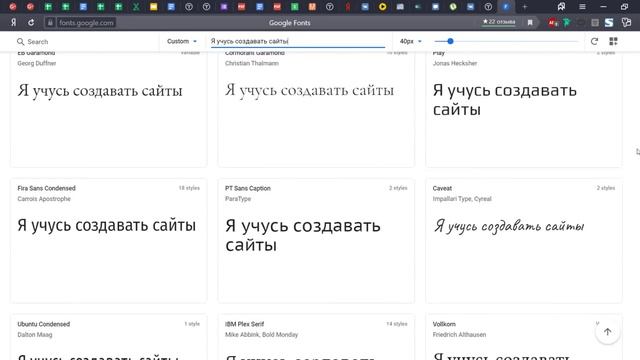The height and width of the screenshot is (360, 640).
Task: Open the 22 reviews rating badge
Action: [x=499, y=22]
